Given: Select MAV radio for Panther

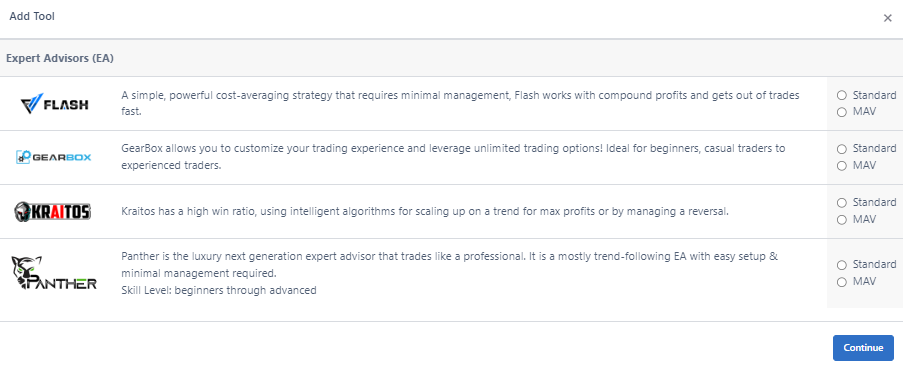Looking at the screenshot, I should (x=842, y=282).
